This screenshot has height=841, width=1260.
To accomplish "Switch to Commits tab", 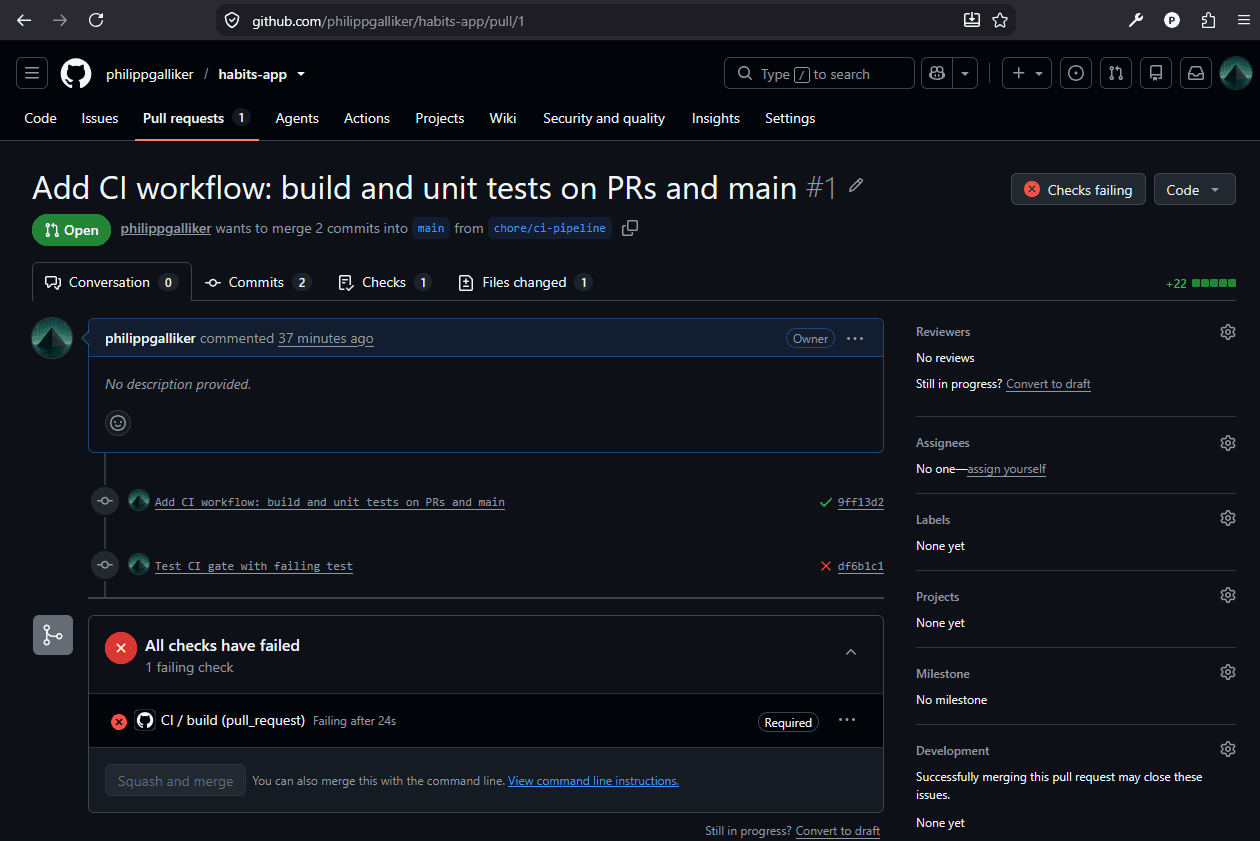I will pyautogui.click(x=258, y=282).
